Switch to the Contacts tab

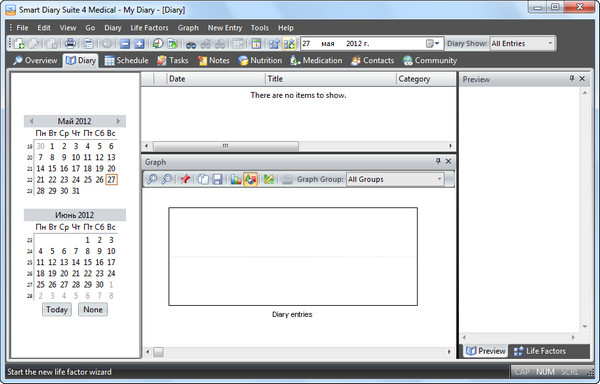(x=372, y=60)
